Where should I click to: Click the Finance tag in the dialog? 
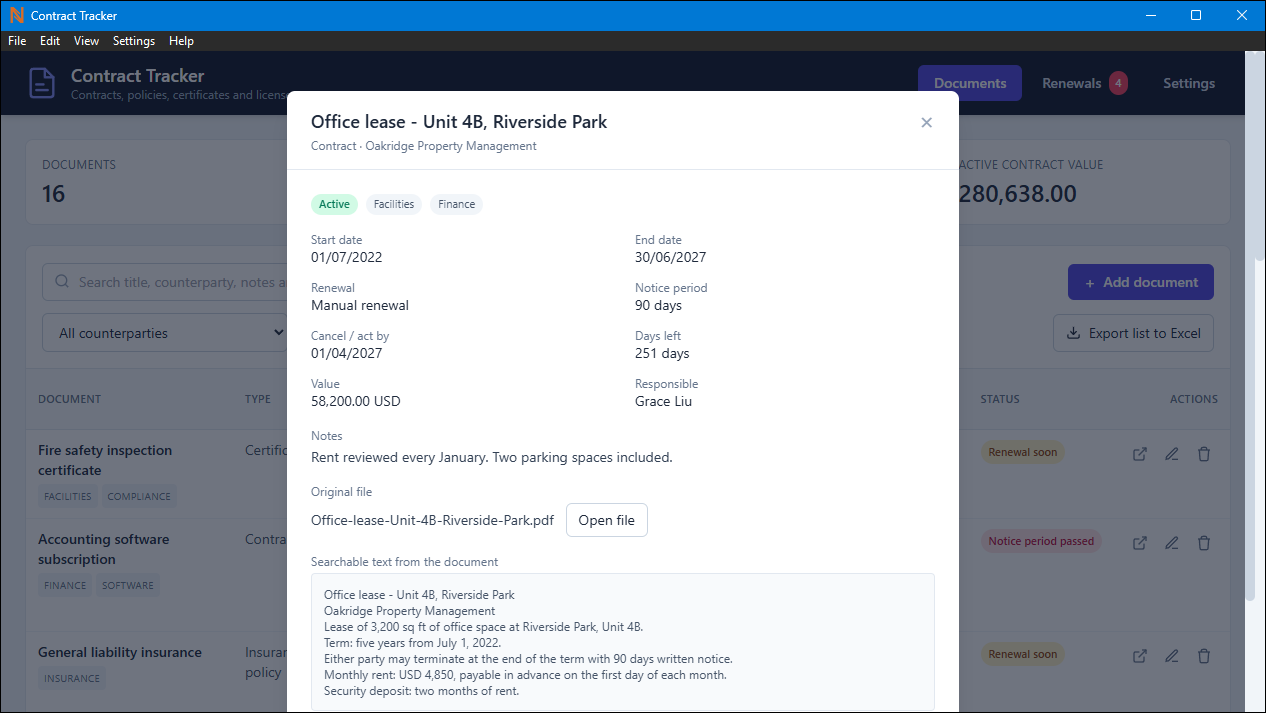coord(457,204)
